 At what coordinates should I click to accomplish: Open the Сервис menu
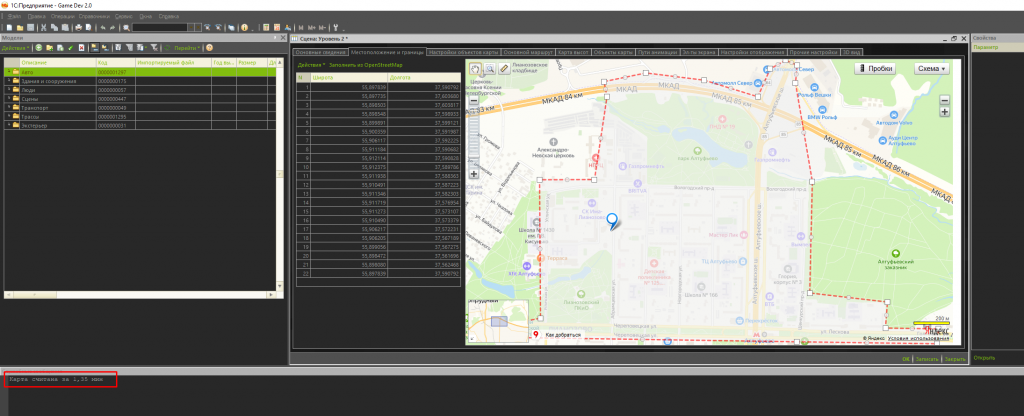coord(124,17)
